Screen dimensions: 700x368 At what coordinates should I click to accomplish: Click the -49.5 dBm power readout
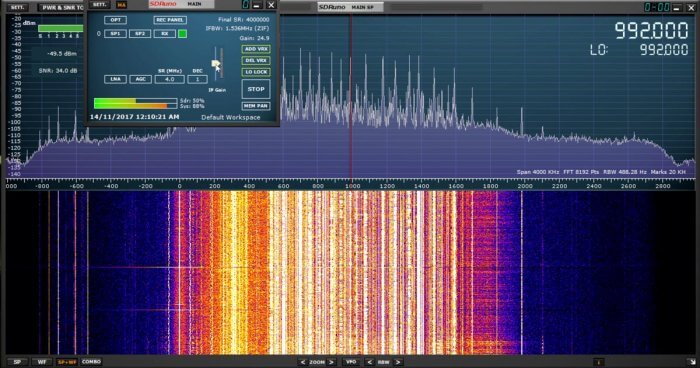point(62,54)
